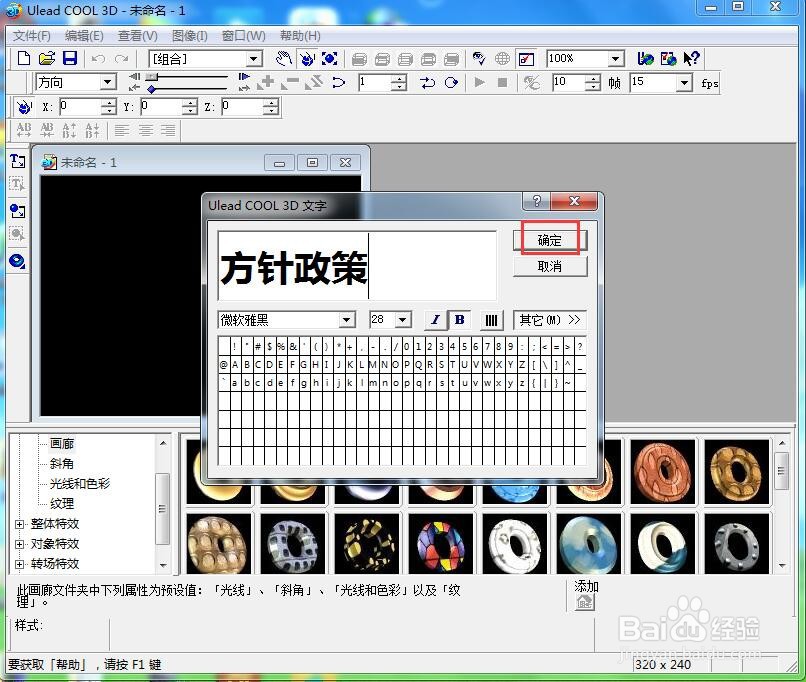Select the gray riveted metal ring thumbnail
This screenshot has width=806, height=682.
(737, 544)
